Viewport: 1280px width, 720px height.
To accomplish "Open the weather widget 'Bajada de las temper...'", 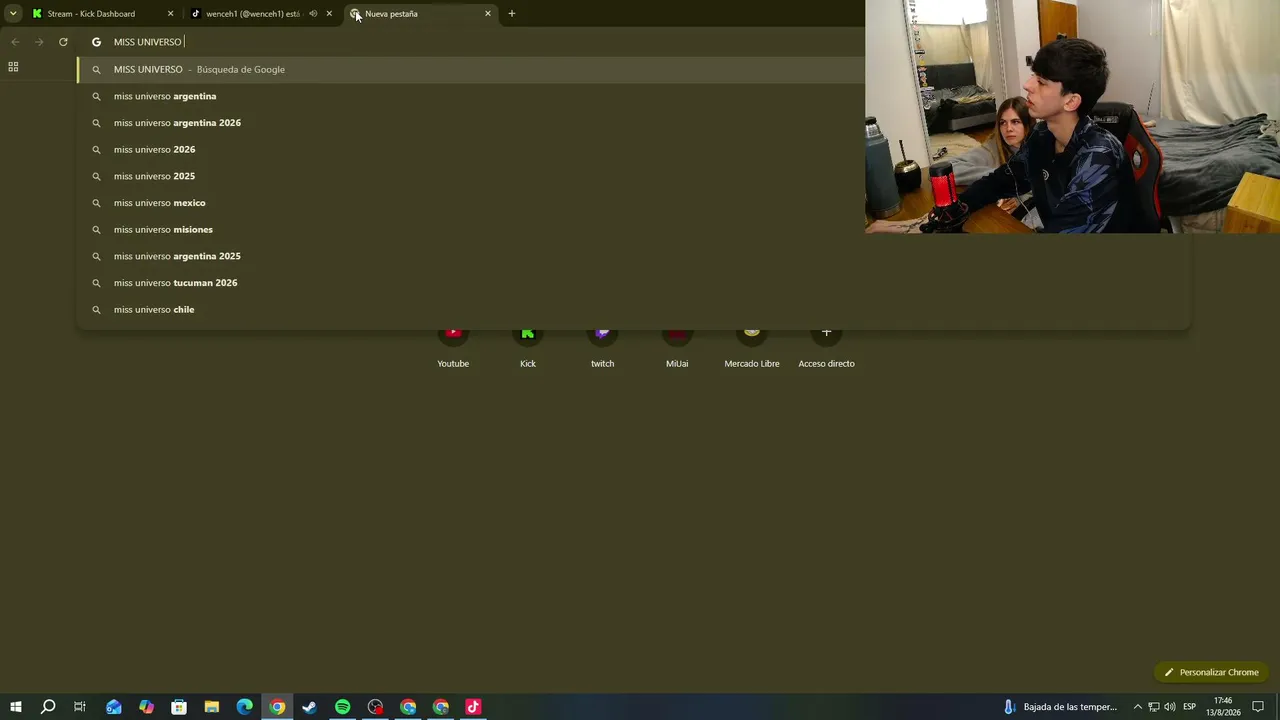I will coord(1060,707).
